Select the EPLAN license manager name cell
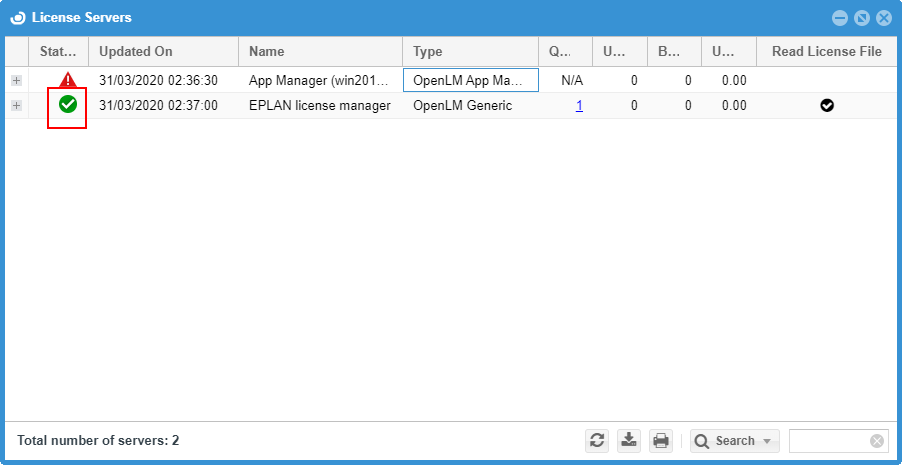 click(319, 106)
